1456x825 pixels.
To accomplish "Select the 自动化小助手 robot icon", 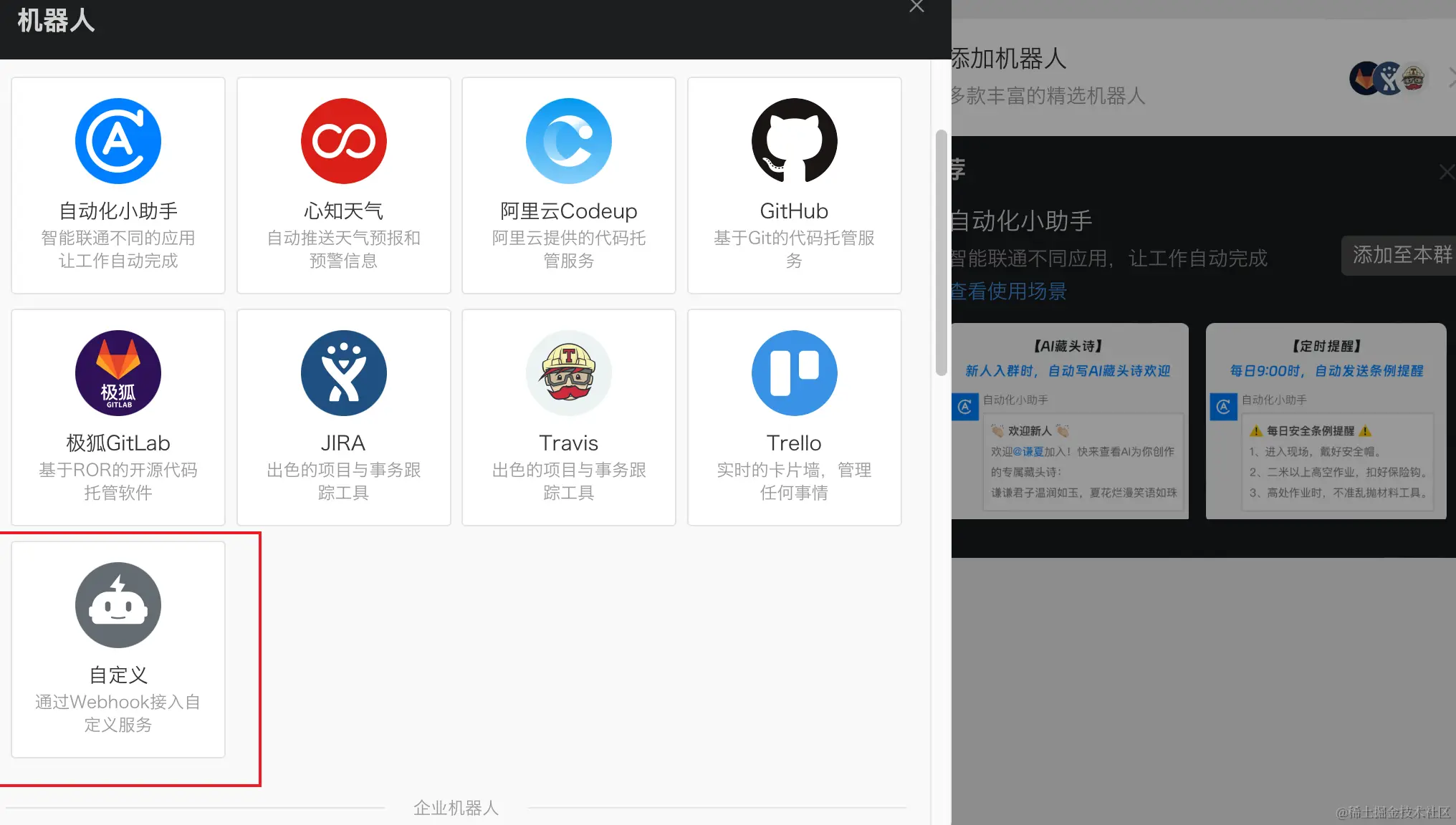I will (118, 141).
